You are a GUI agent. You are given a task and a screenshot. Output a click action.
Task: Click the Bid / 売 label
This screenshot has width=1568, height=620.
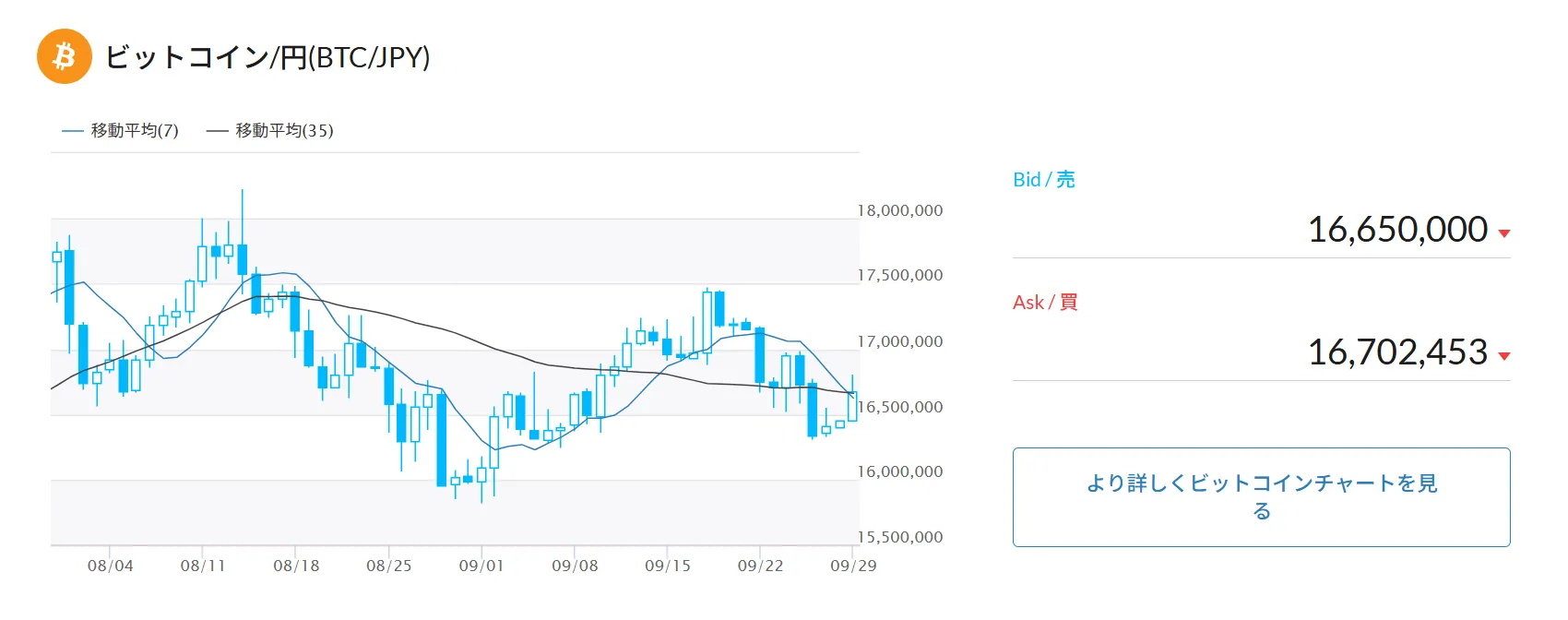click(1044, 180)
